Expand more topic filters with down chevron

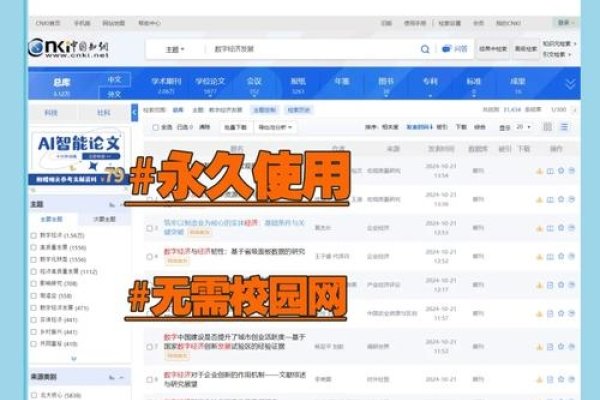pyautogui.click(x=74, y=359)
